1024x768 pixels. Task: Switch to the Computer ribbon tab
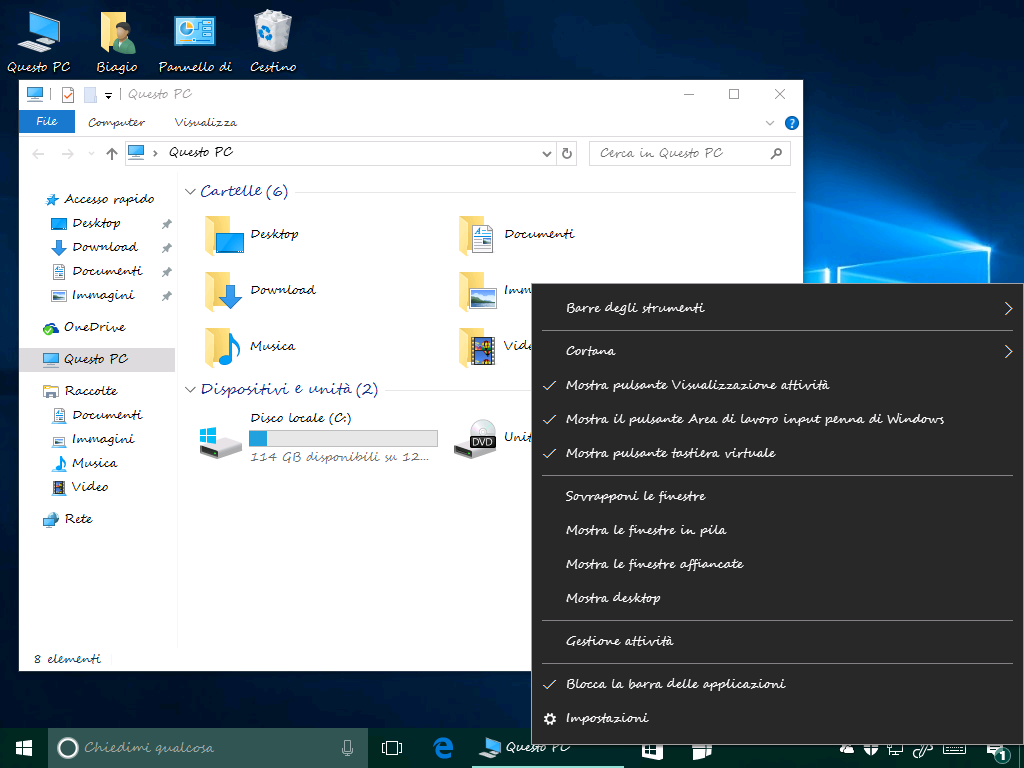click(x=116, y=122)
